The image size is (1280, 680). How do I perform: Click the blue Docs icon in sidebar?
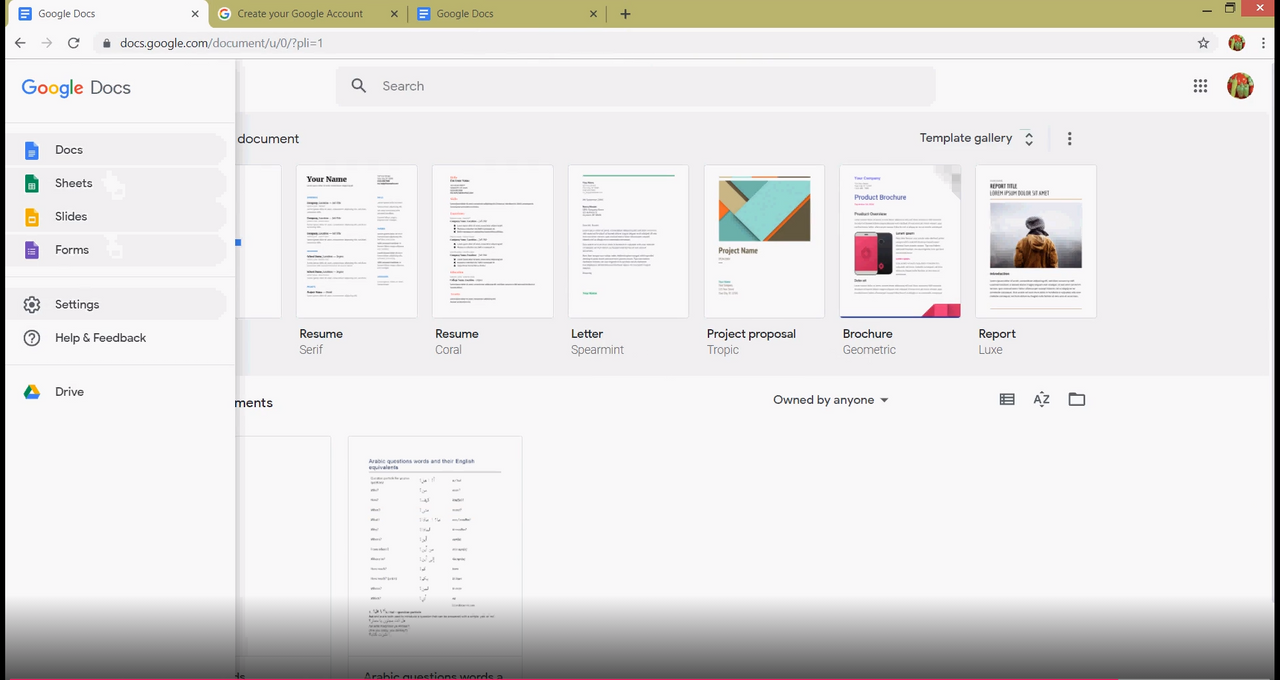[x=32, y=150]
